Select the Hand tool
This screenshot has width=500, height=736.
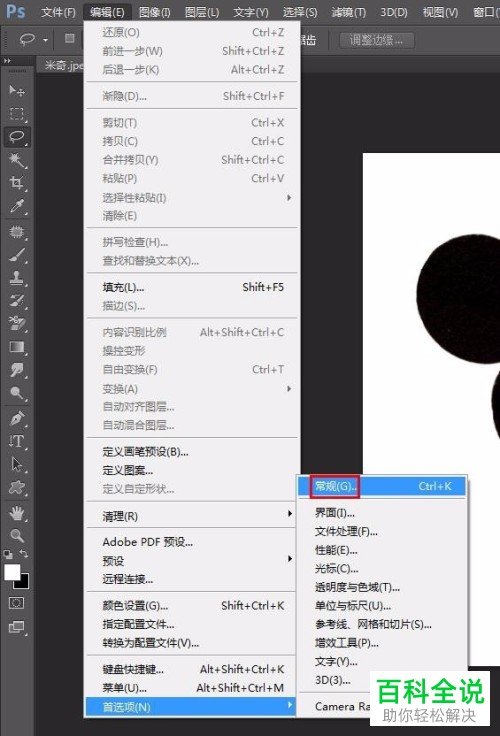pyautogui.click(x=17, y=513)
